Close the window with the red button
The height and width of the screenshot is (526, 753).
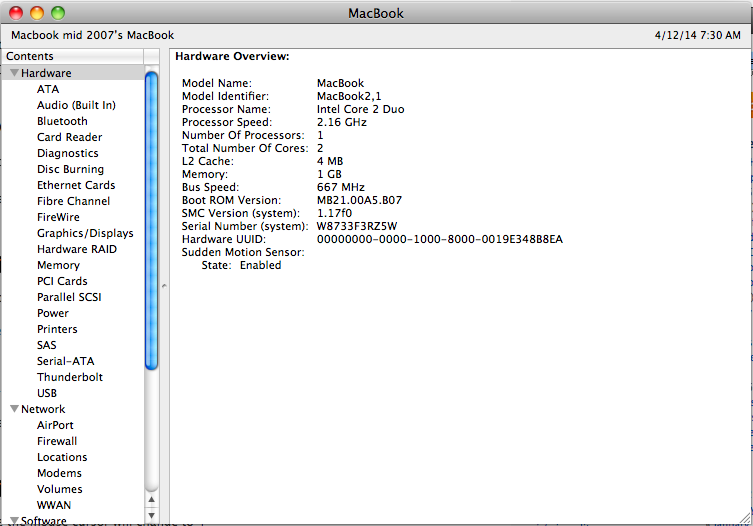16,13
